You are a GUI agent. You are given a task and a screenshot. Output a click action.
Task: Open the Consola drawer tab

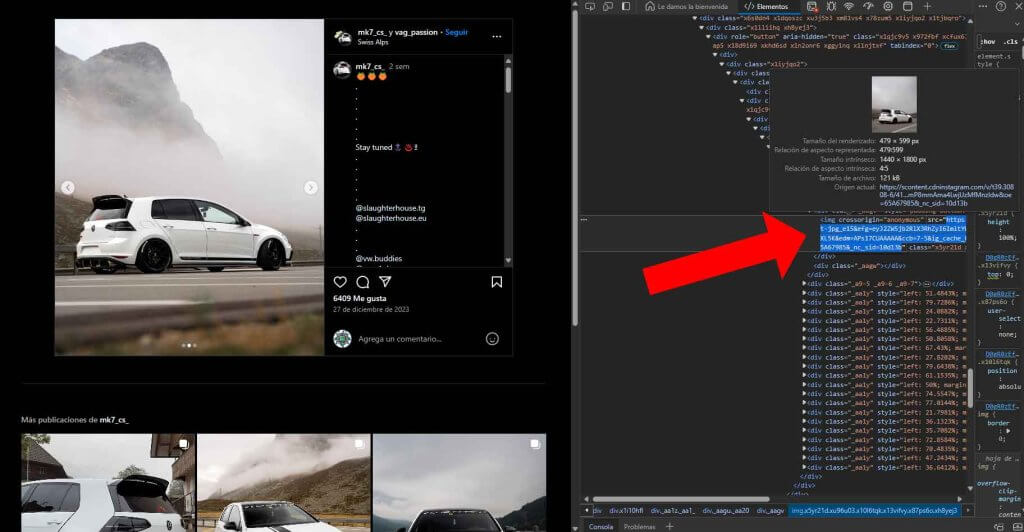click(601, 526)
